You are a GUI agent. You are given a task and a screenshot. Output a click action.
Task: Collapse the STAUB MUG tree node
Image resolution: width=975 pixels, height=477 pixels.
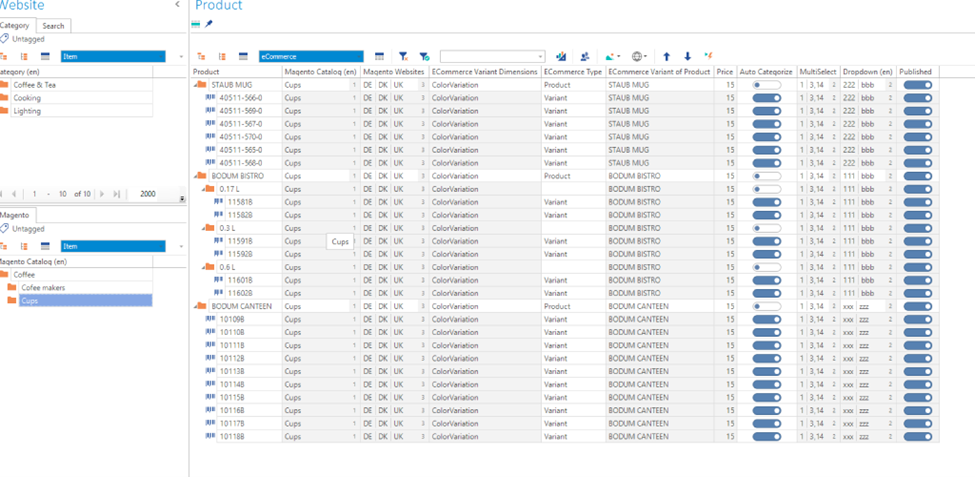point(195,85)
